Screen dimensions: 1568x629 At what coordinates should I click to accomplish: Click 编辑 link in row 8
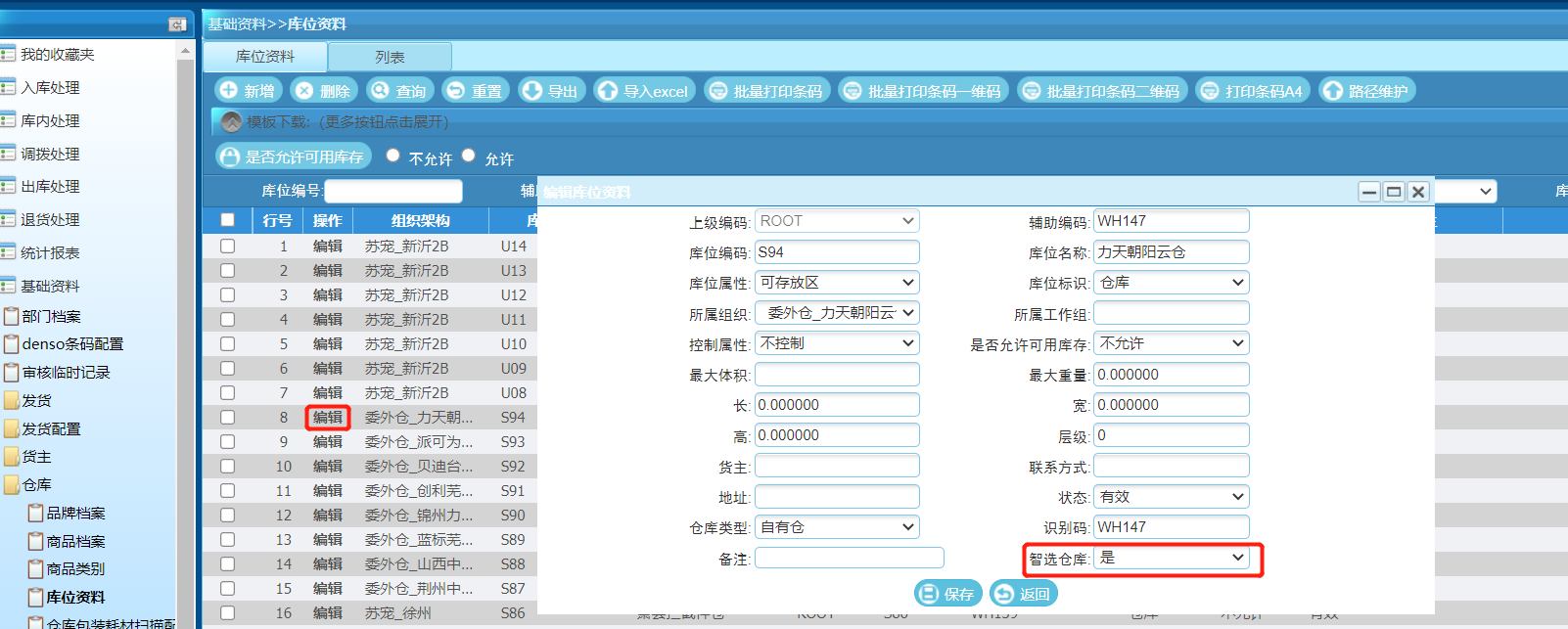[328, 418]
